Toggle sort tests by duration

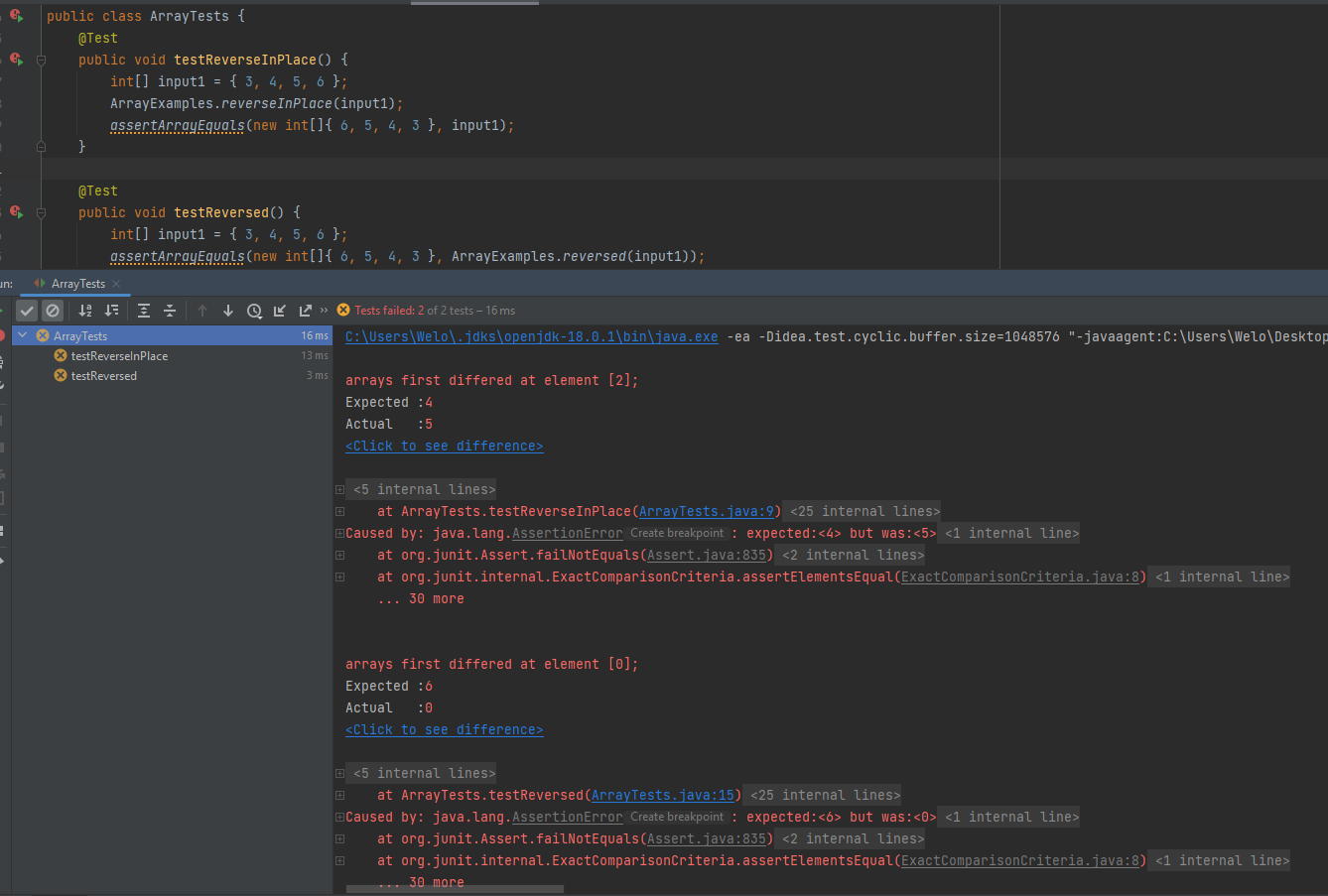(111, 311)
